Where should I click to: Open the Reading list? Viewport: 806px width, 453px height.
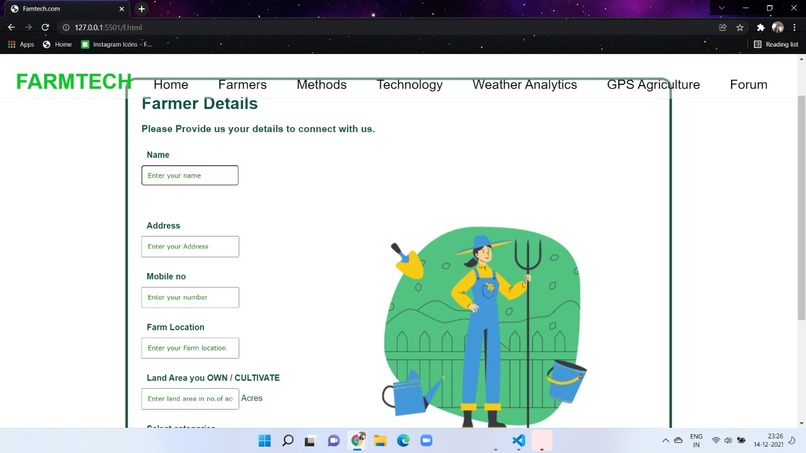pos(776,45)
